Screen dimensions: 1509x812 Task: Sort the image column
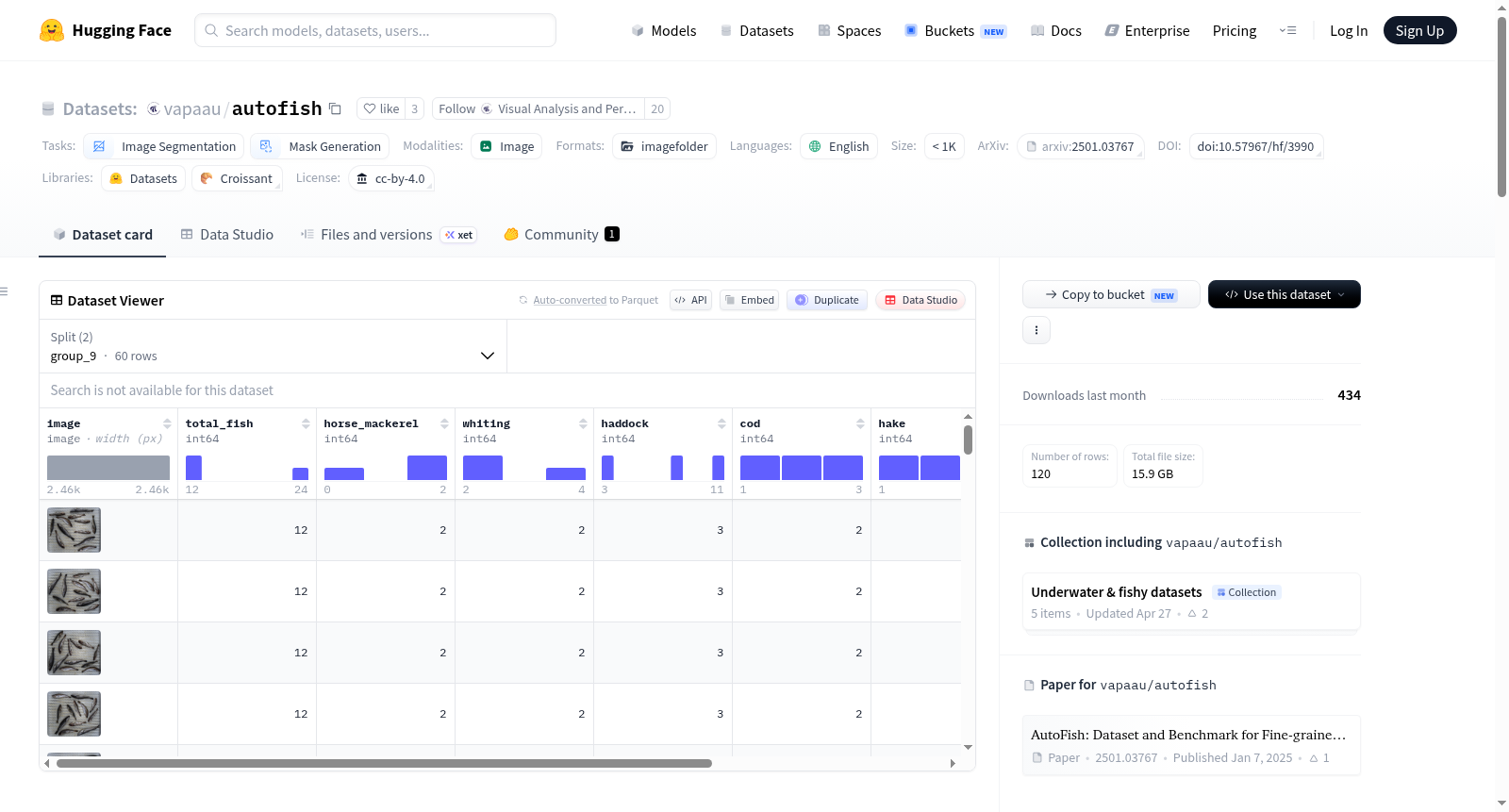[167, 423]
